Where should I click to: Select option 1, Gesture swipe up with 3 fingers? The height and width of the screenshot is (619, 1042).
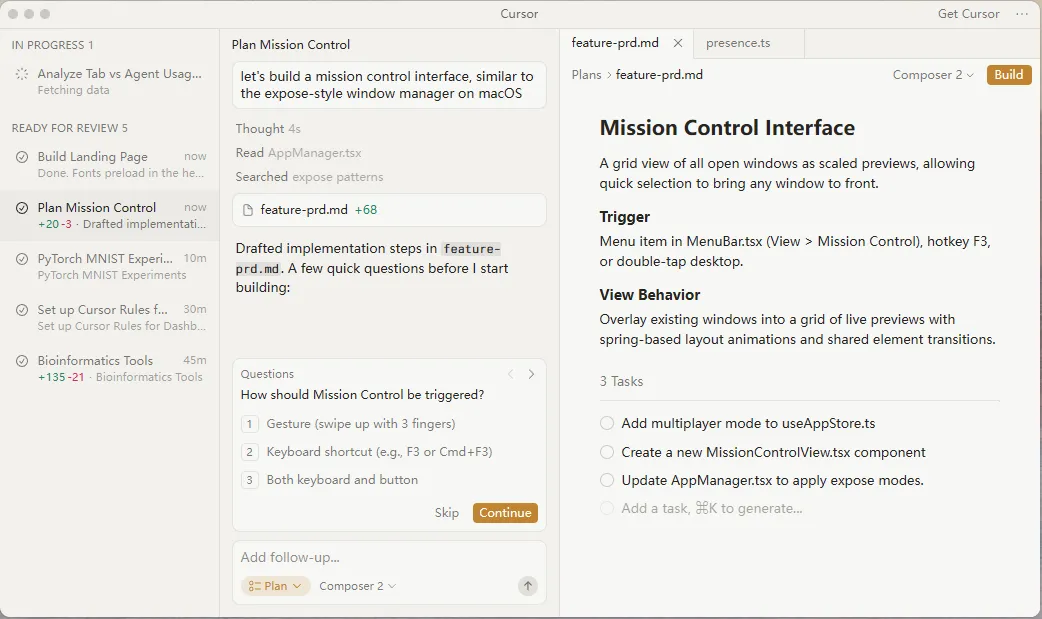coord(389,424)
